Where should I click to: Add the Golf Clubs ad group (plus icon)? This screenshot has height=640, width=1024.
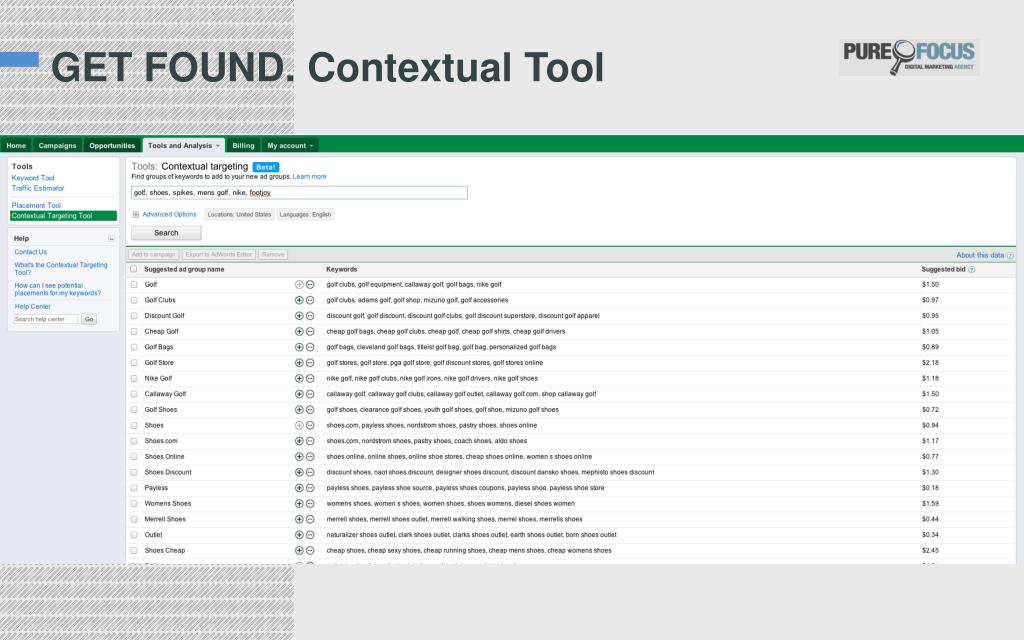[x=299, y=300]
